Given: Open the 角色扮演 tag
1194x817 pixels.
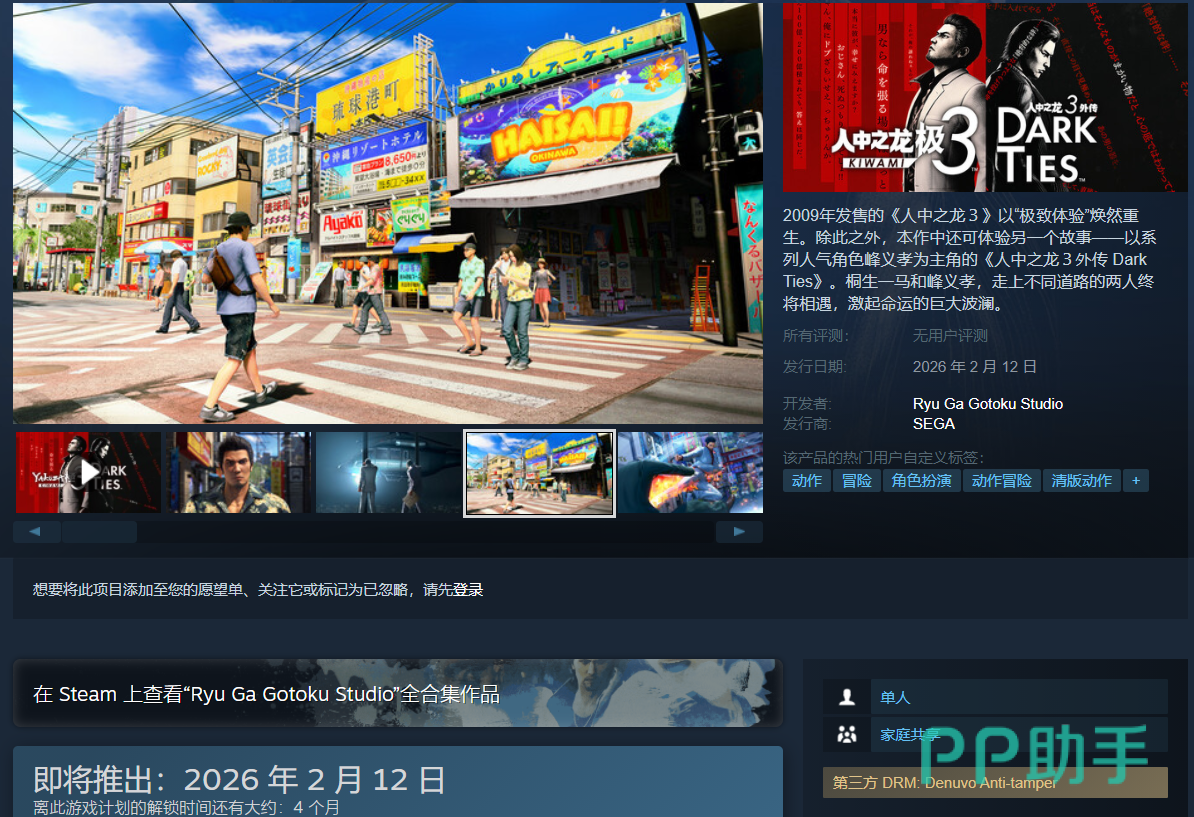Looking at the screenshot, I should [x=921, y=481].
